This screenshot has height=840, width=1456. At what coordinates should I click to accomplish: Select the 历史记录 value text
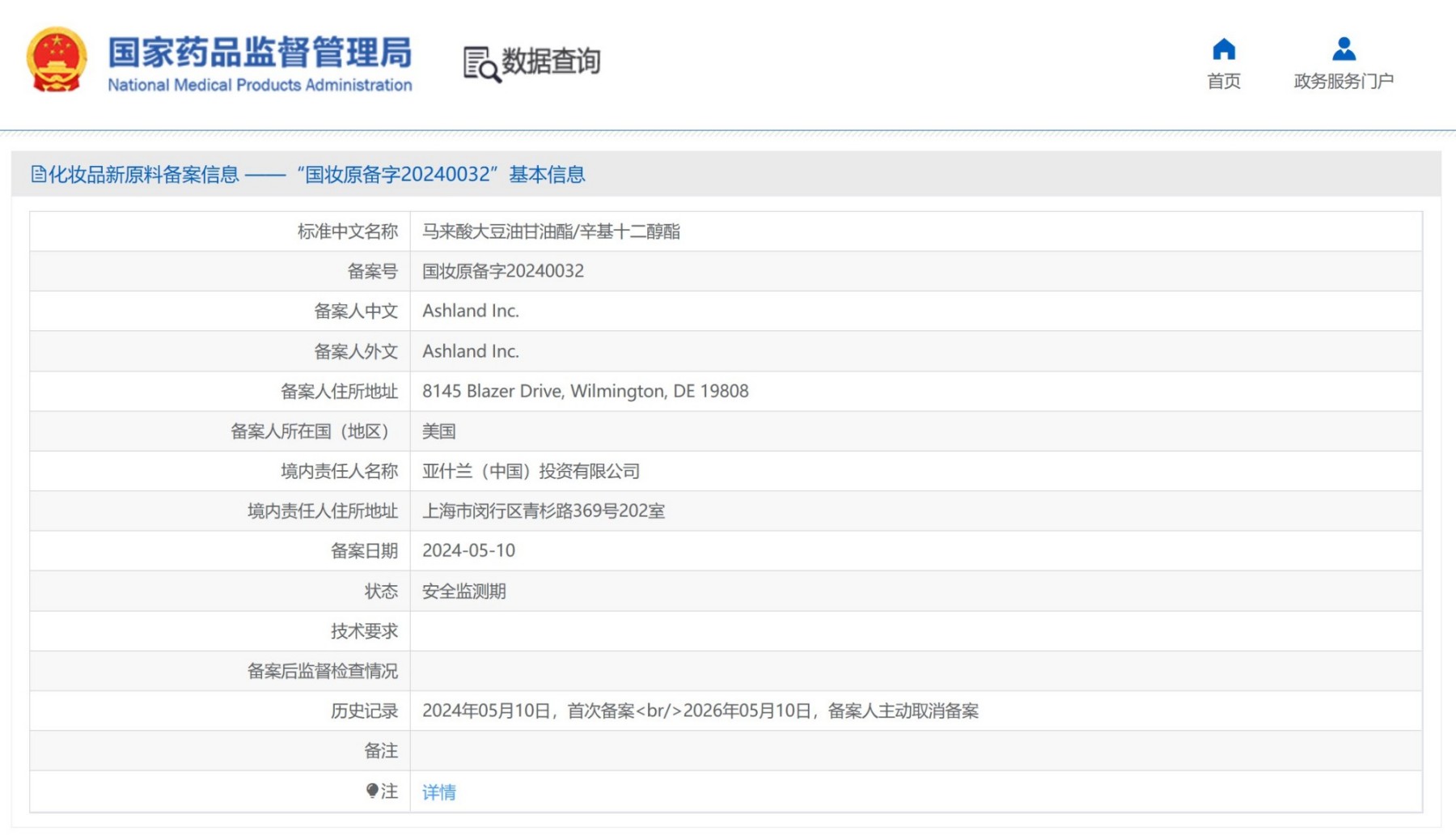tap(700, 711)
